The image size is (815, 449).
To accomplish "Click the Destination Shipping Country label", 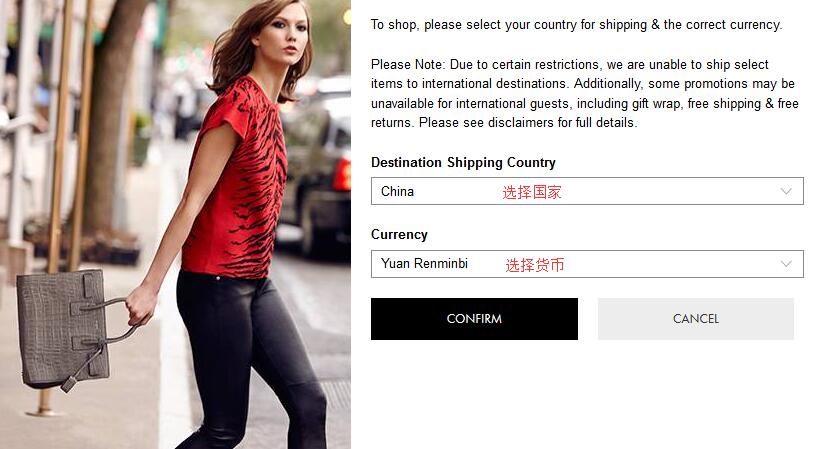I will coord(463,163).
